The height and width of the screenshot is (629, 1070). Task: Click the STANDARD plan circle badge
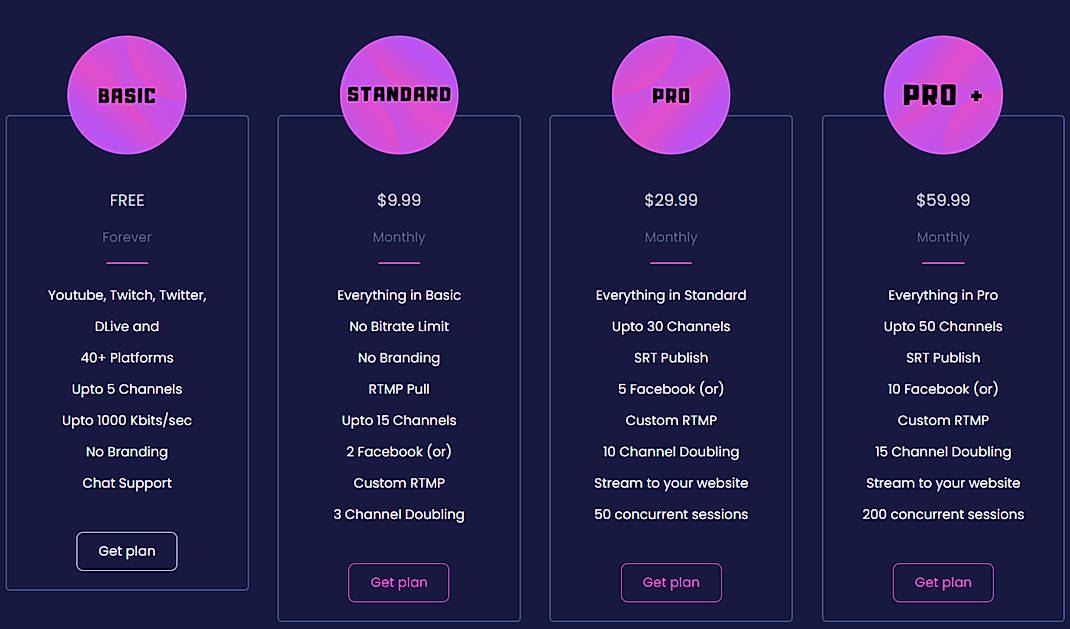tap(399, 94)
